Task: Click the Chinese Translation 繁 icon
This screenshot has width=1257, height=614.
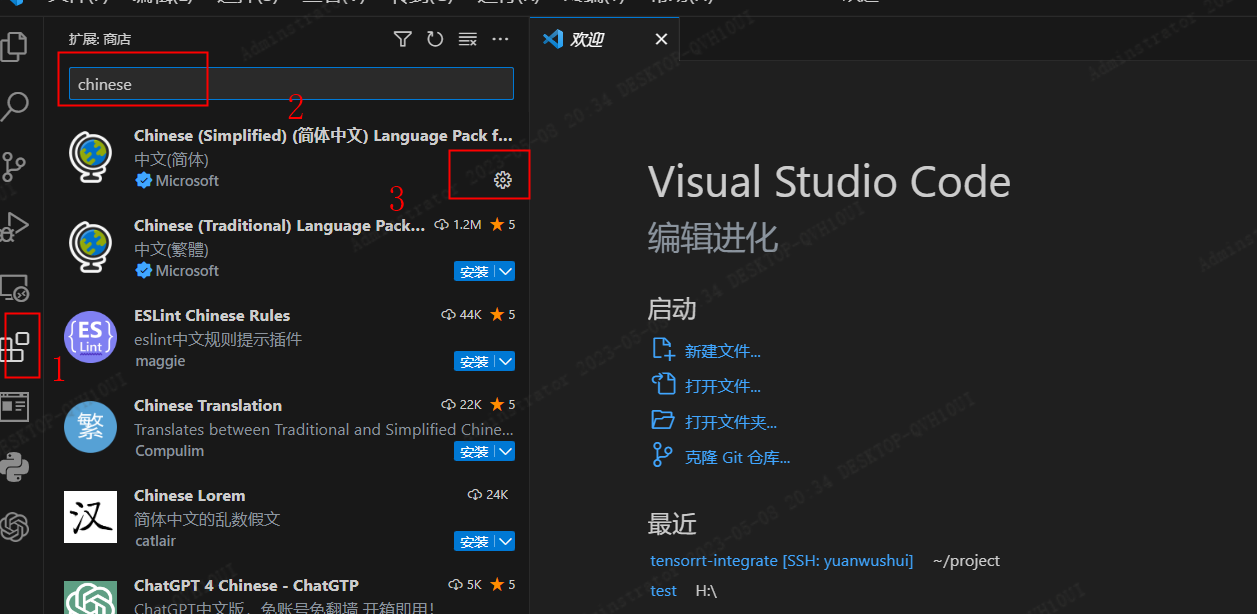Action: pyautogui.click(x=91, y=428)
